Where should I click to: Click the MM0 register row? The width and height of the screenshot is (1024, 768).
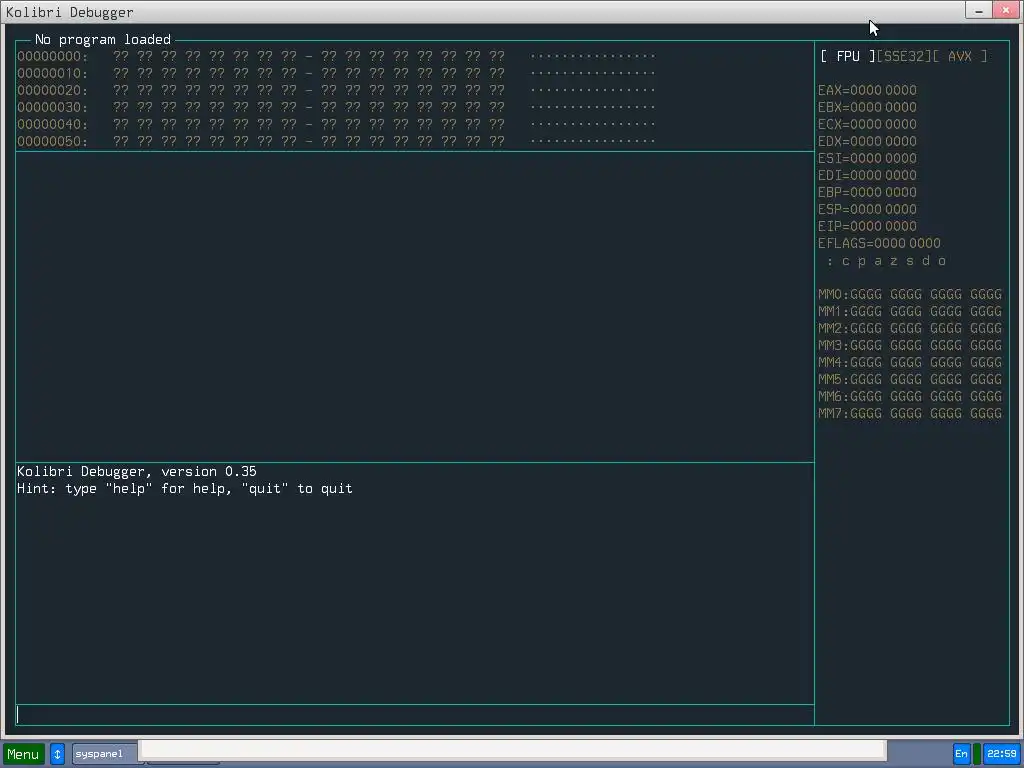(910, 295)
